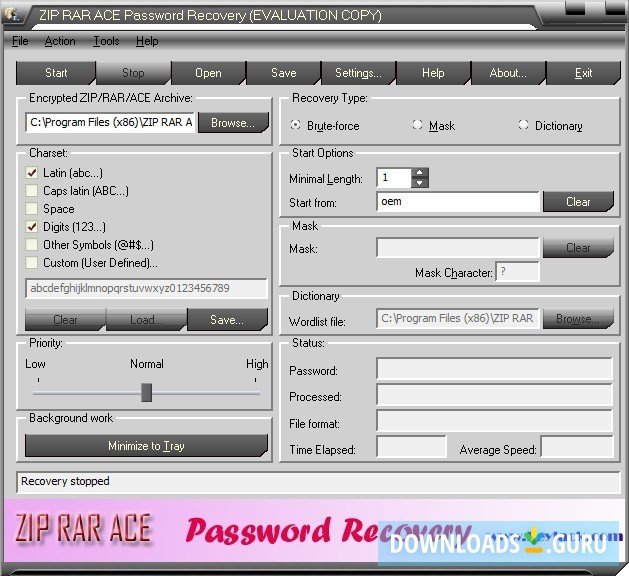Open the File menu
629x576 pixels.
20,41
